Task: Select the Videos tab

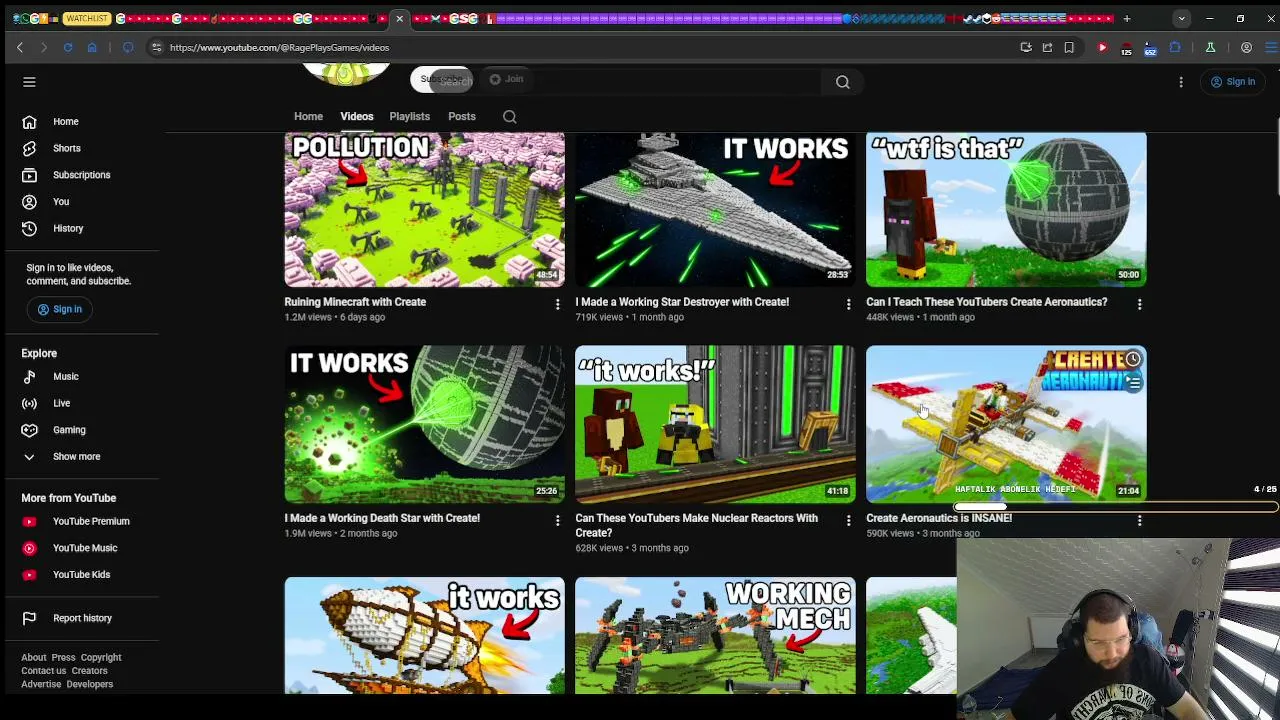Action: point(356,116)
